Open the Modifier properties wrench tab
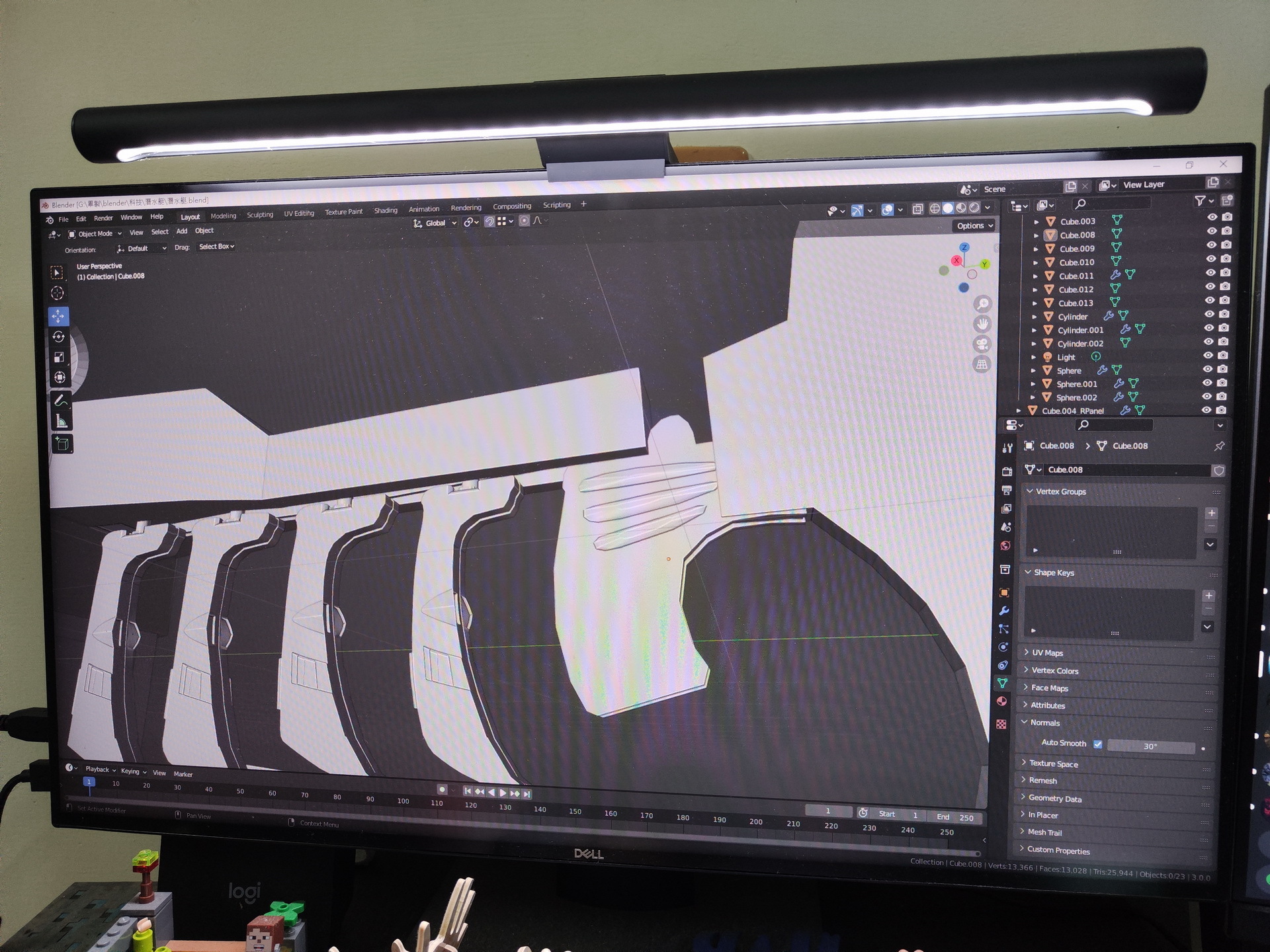1270x952 pixels. pos(1004,611)
